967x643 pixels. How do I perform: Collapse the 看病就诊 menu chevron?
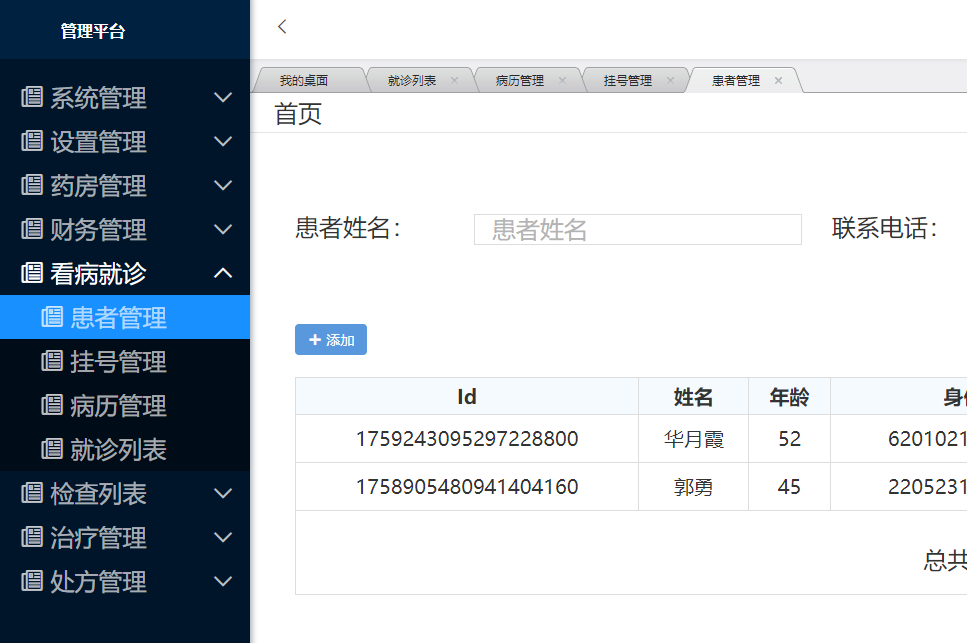[x=224, y=273]
